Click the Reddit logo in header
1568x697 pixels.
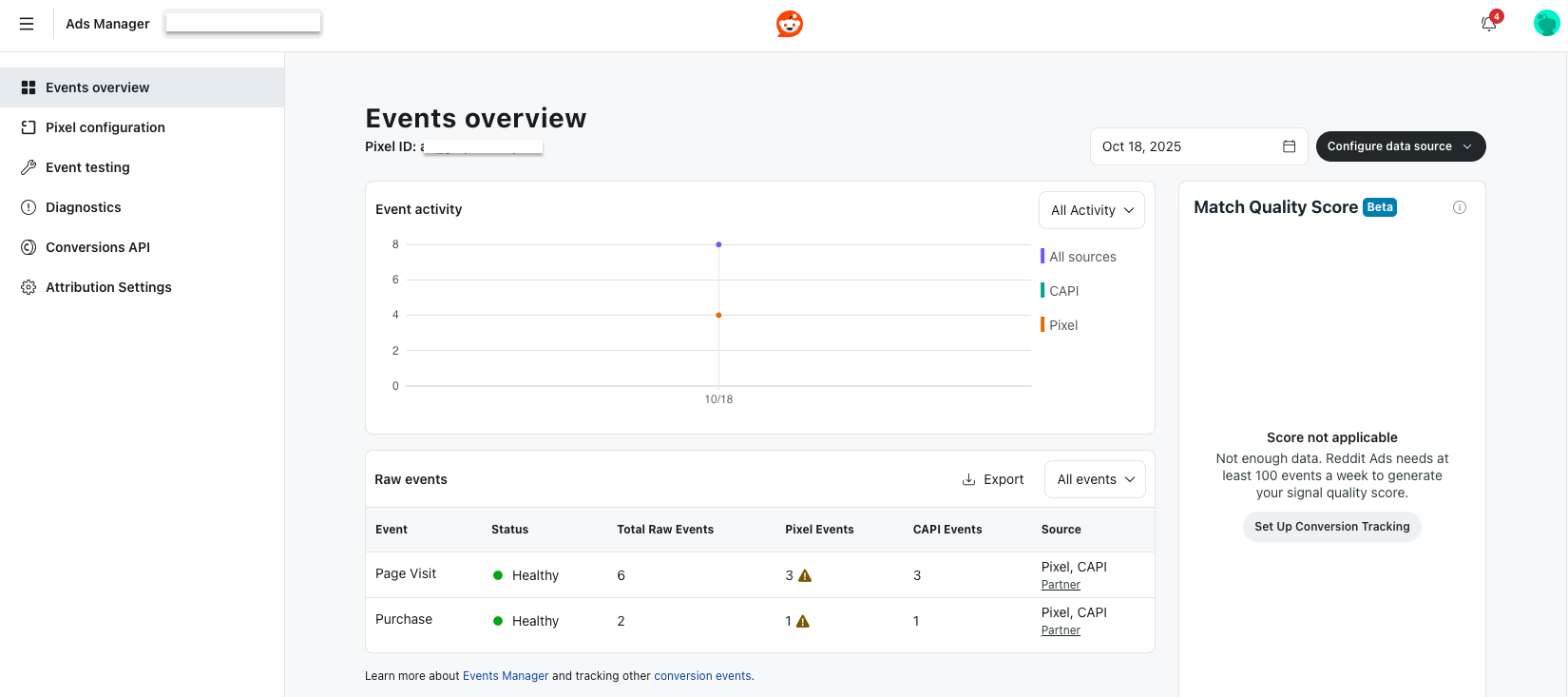click(x=790, y=24)
